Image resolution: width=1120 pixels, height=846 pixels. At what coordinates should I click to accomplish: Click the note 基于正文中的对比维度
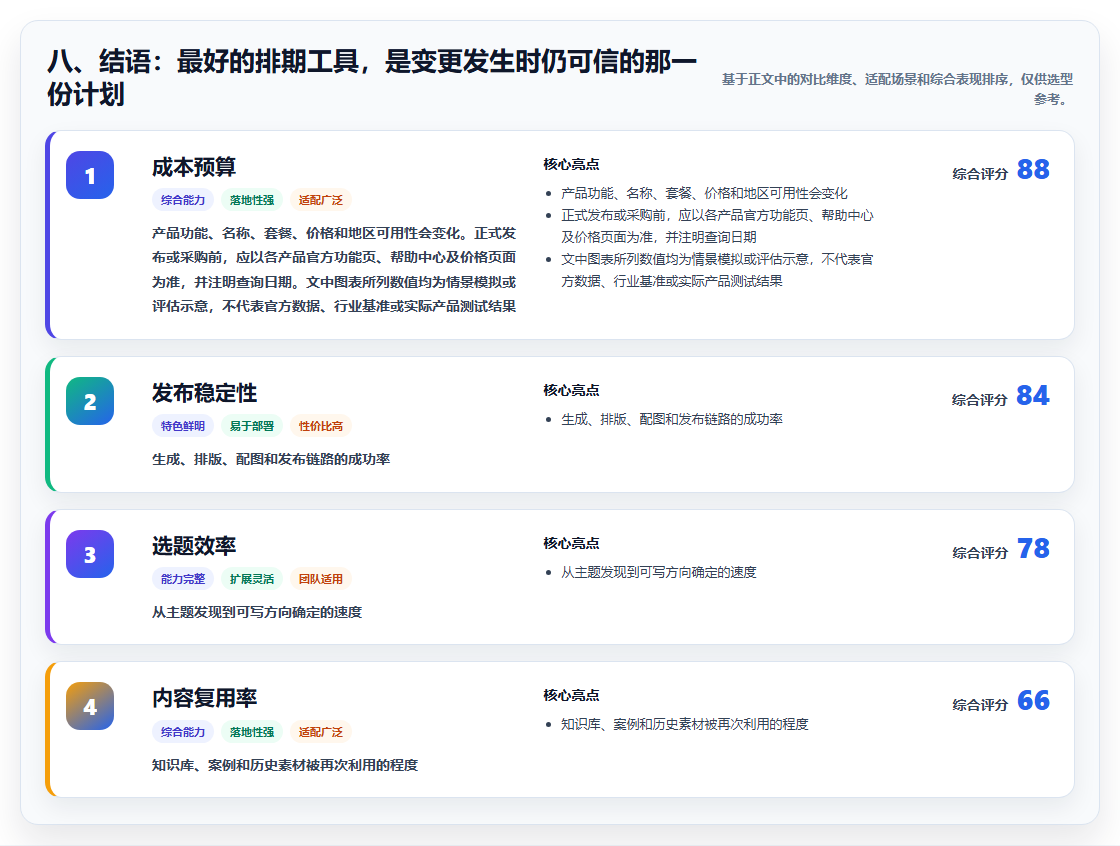pyautogui.click(x=897, y=89)
